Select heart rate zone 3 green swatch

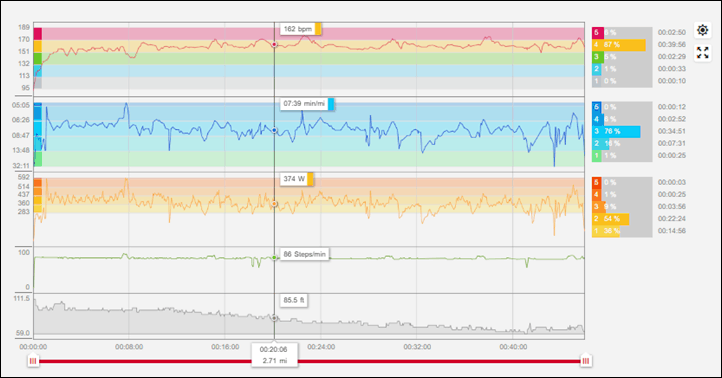[597, 57]
